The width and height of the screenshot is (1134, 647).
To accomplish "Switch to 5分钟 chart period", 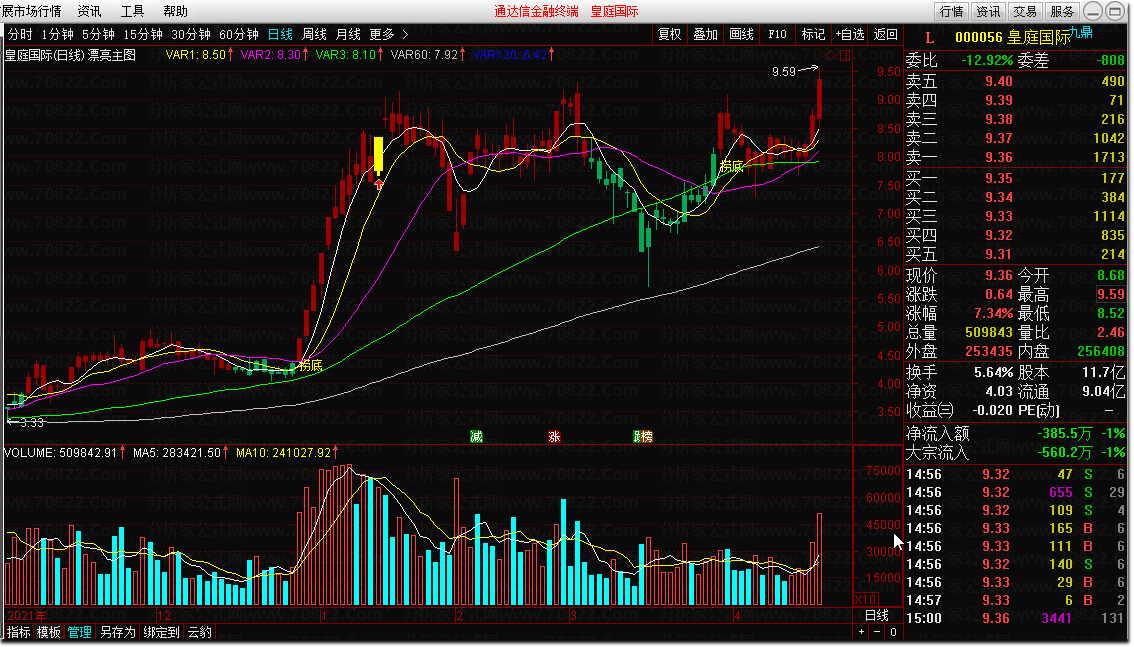I will [x=98, y=35].
